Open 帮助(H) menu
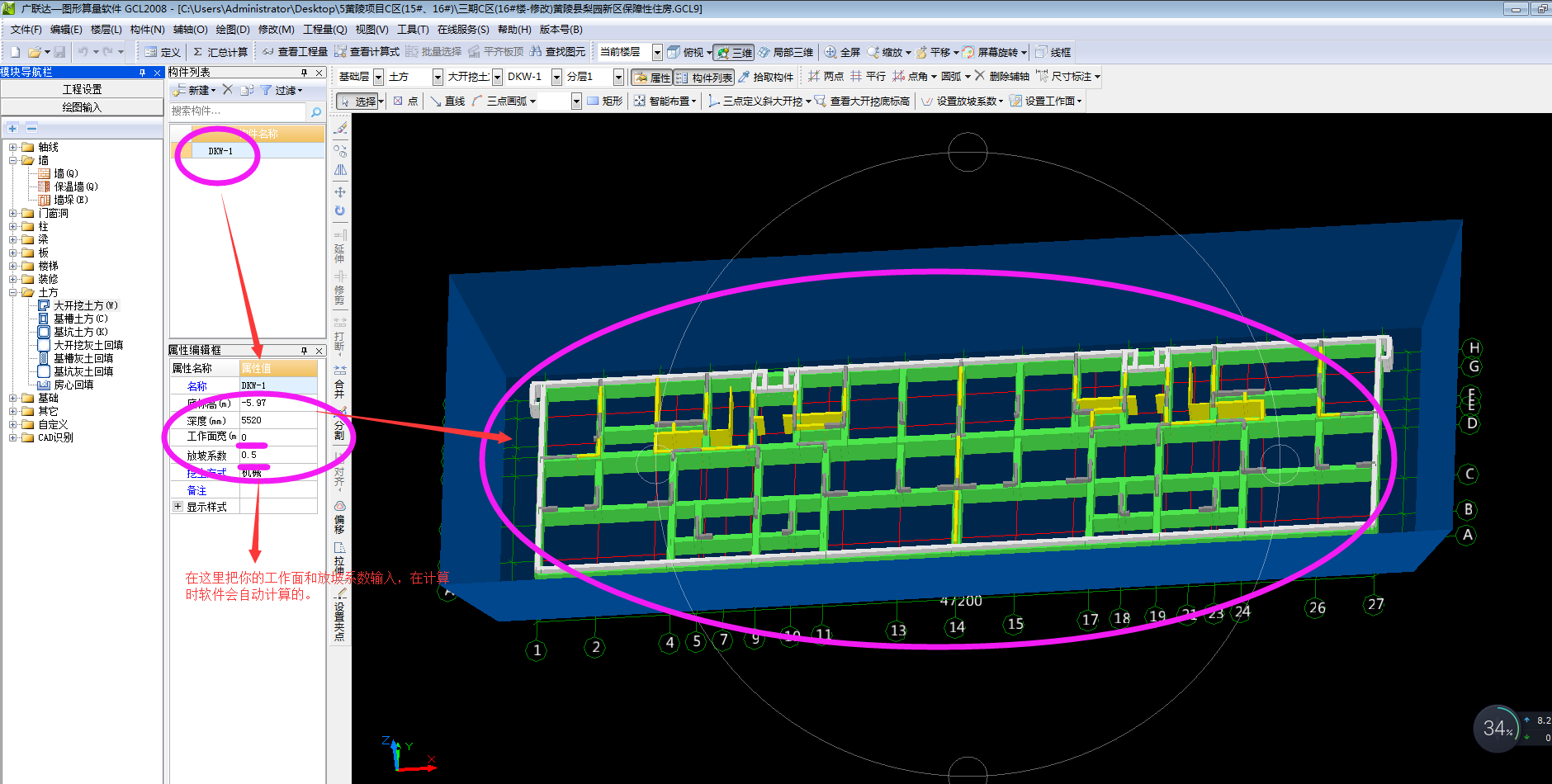The width and height of the screenshot is (1552, 784). [514, 30]
